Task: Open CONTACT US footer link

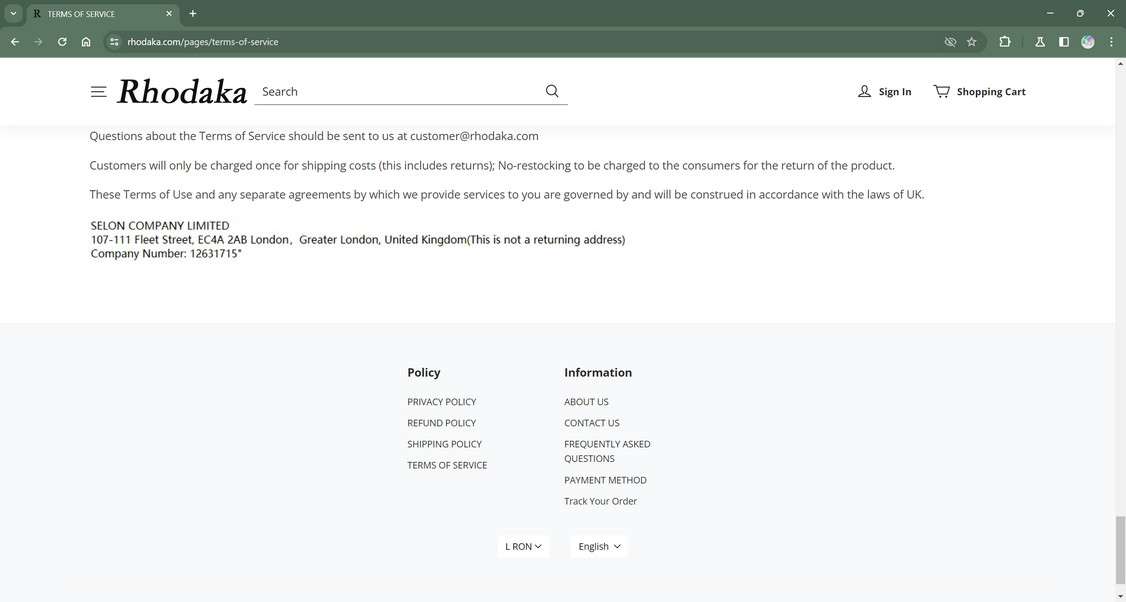Action: (592, 423)
